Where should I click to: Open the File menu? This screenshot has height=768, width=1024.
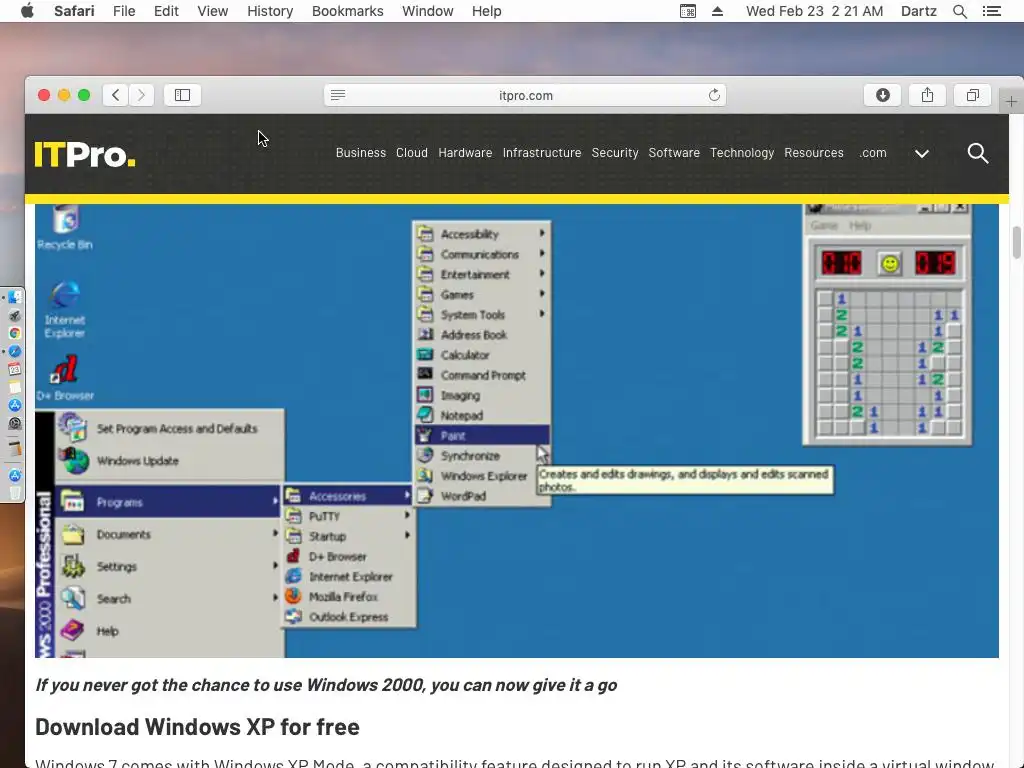click(123, 11)
